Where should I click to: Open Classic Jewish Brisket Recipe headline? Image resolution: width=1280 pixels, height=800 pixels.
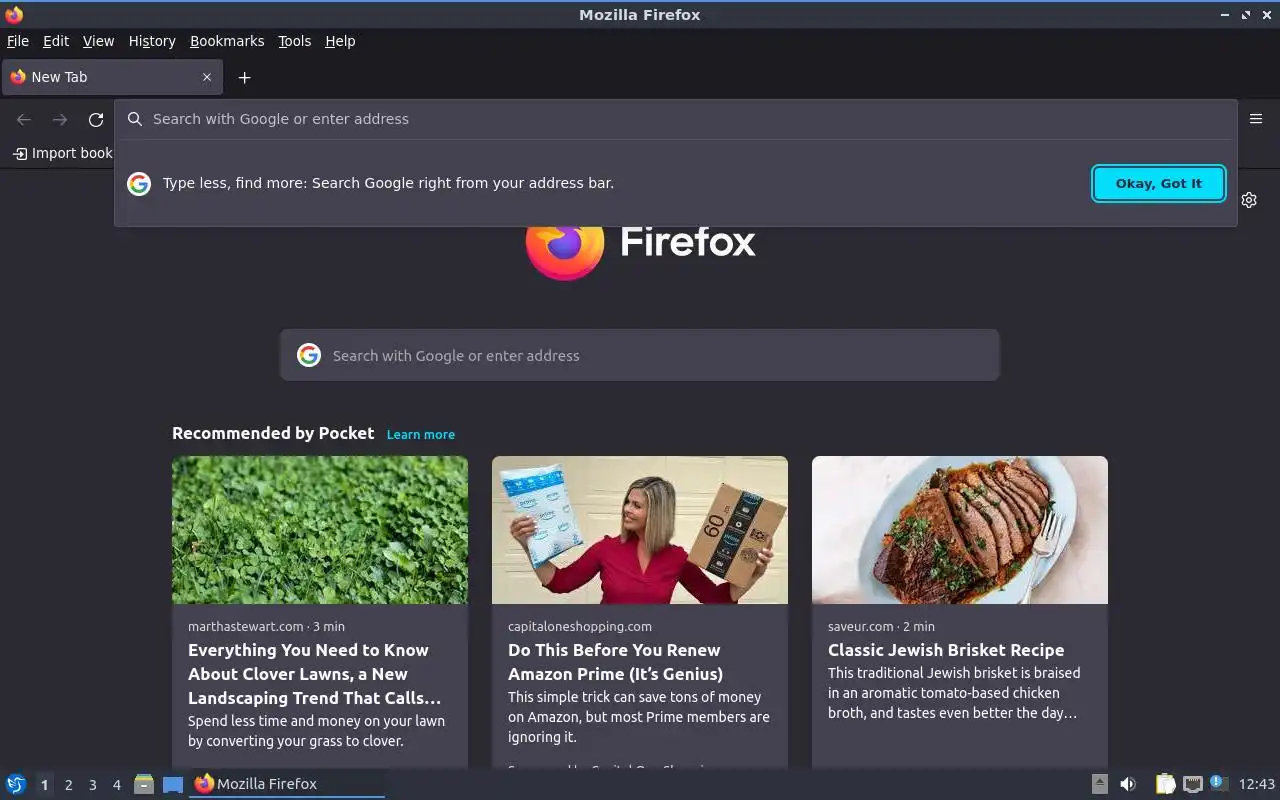946,650
